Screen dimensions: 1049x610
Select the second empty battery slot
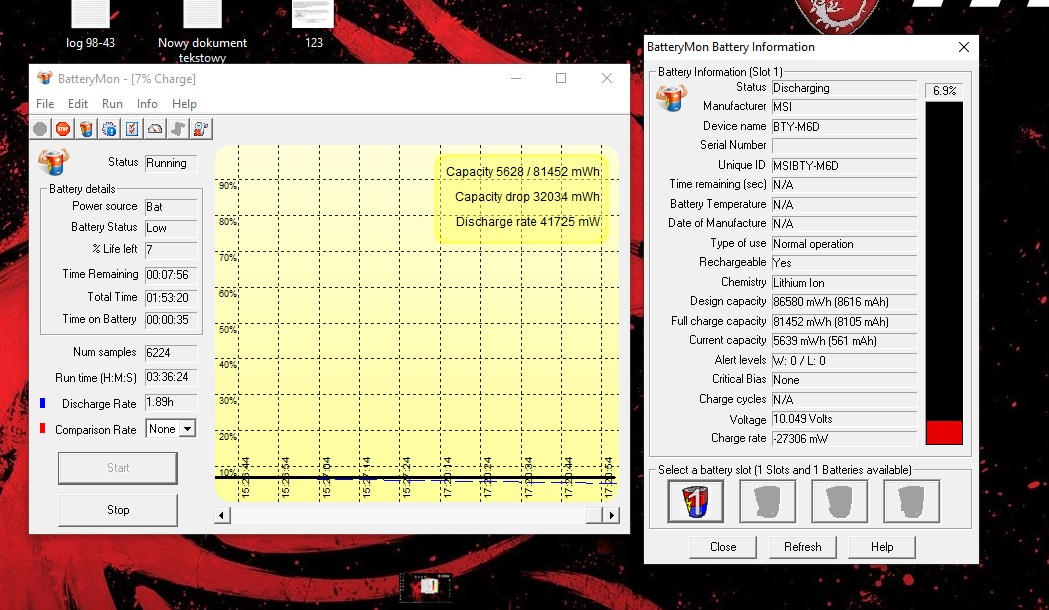point(767,501)
